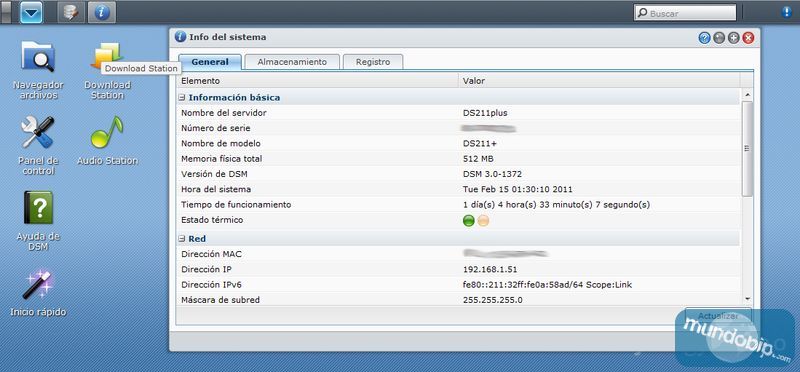800x372 pixels.
Task: Select the Nombre del servidor row
Action: (458, 113)
